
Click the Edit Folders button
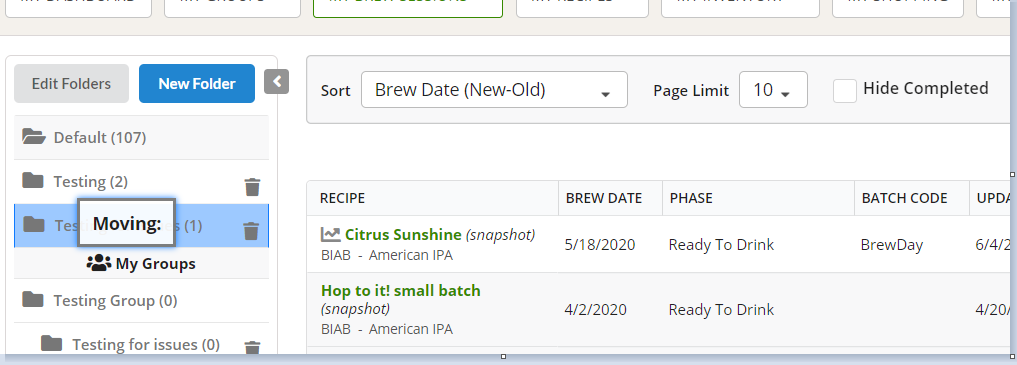(x=71, y=84)
